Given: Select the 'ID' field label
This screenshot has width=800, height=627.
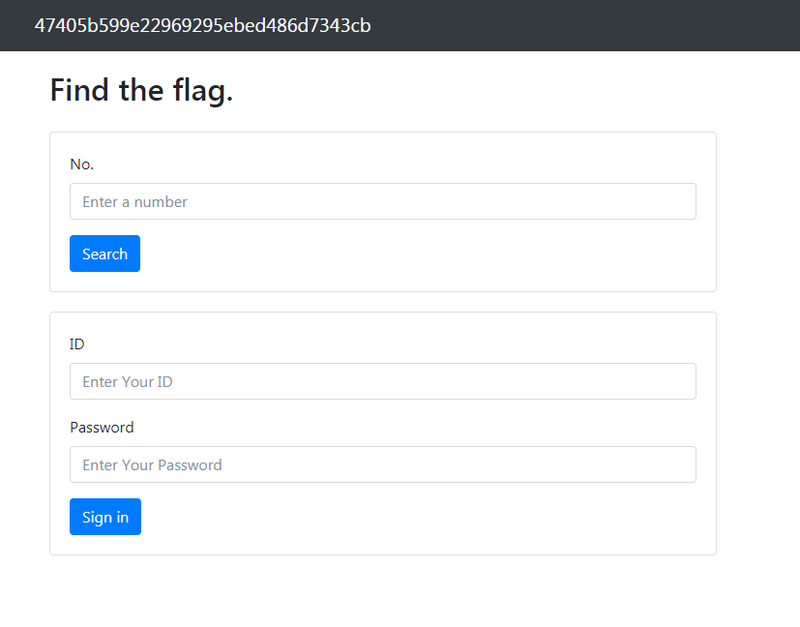Looking at the screenshot, I should tap(77, 344).
